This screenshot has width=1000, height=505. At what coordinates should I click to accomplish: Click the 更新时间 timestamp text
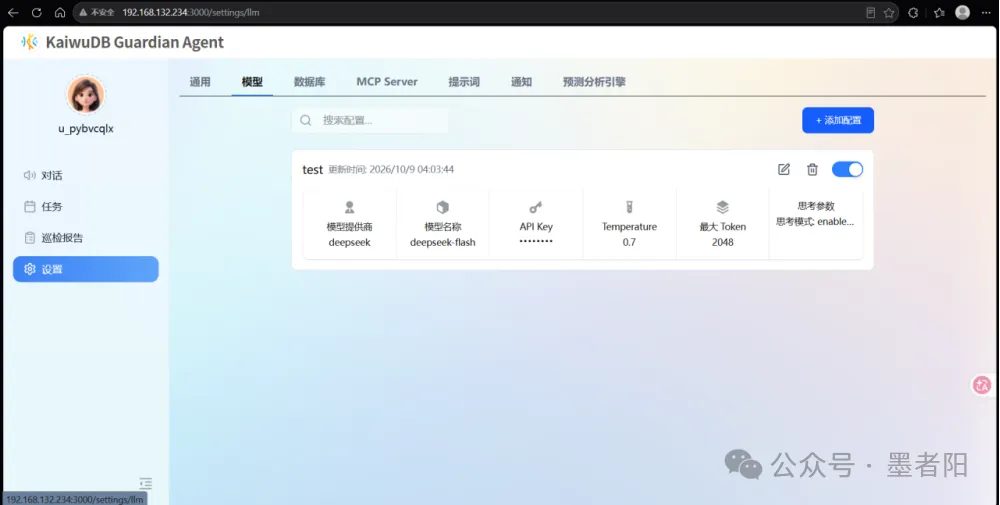click(x=391, y=170)
